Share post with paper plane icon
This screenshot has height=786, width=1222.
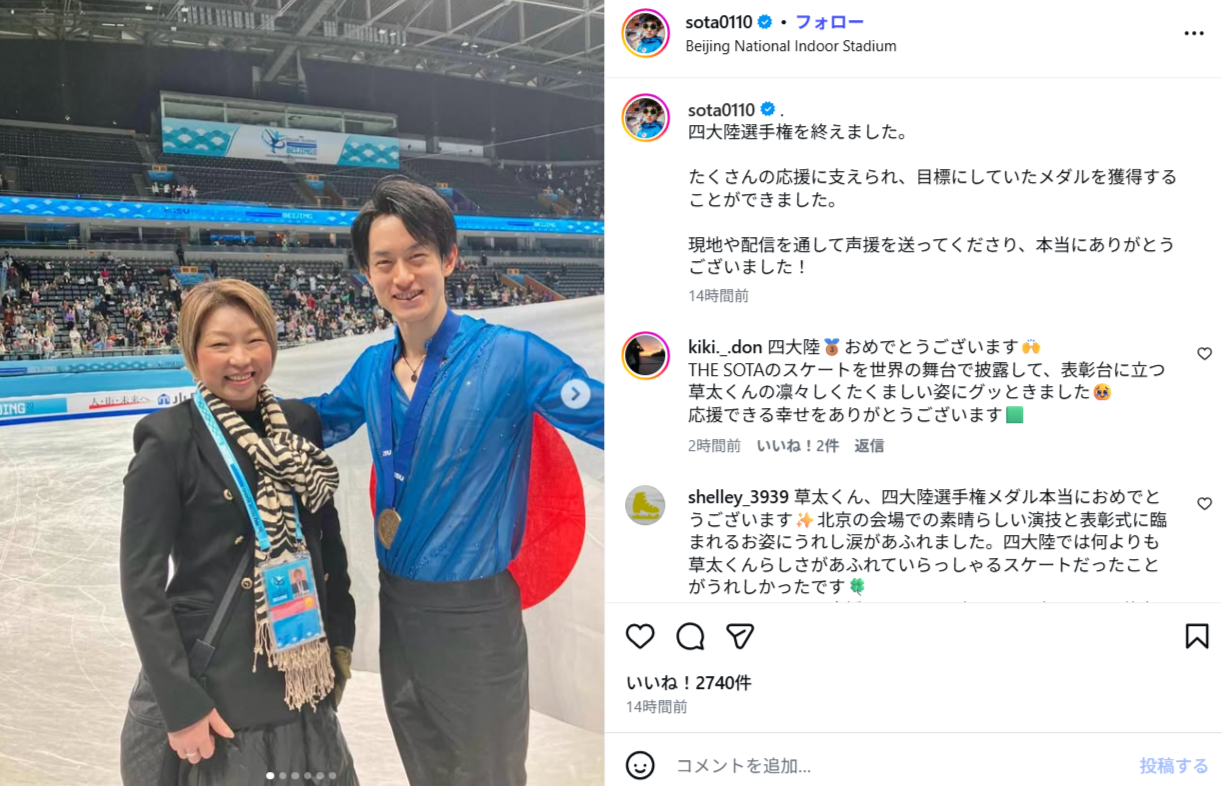pyautogui.click(x=740, y=636)
